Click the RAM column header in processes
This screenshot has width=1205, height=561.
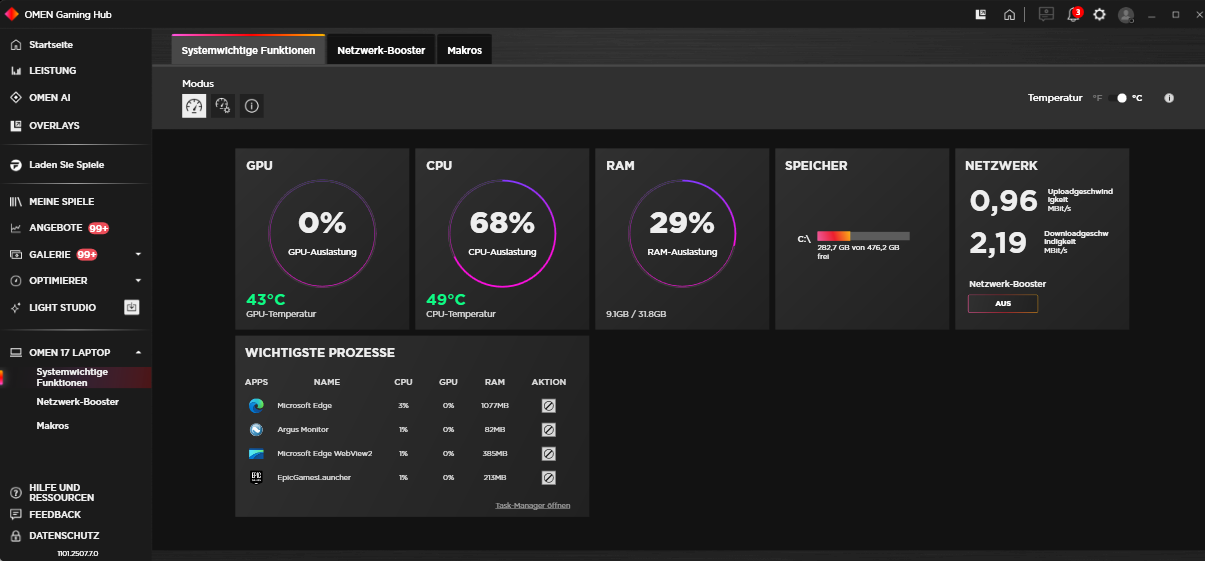495,382
